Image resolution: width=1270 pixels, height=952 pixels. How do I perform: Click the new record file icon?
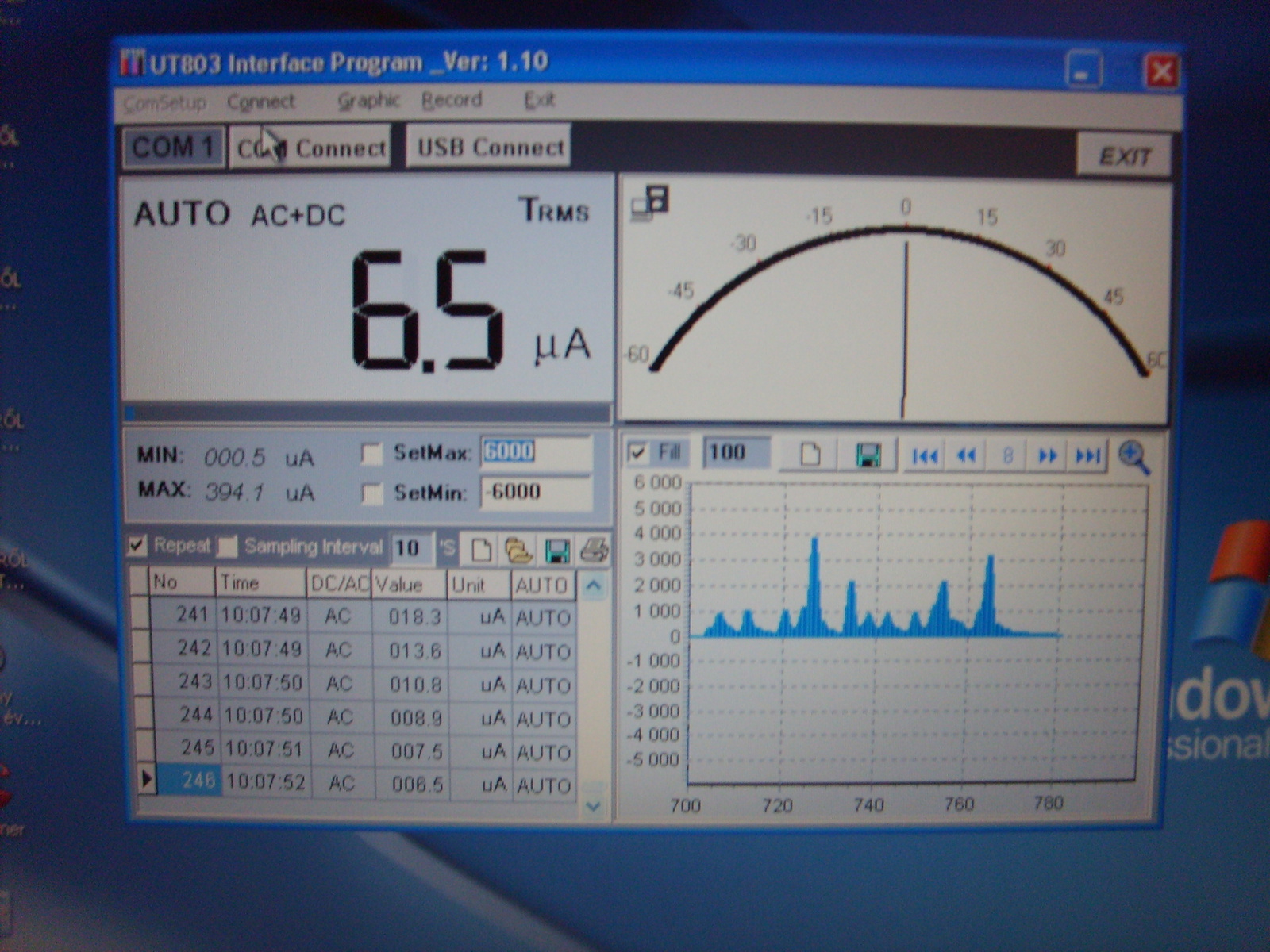point(481,549)
